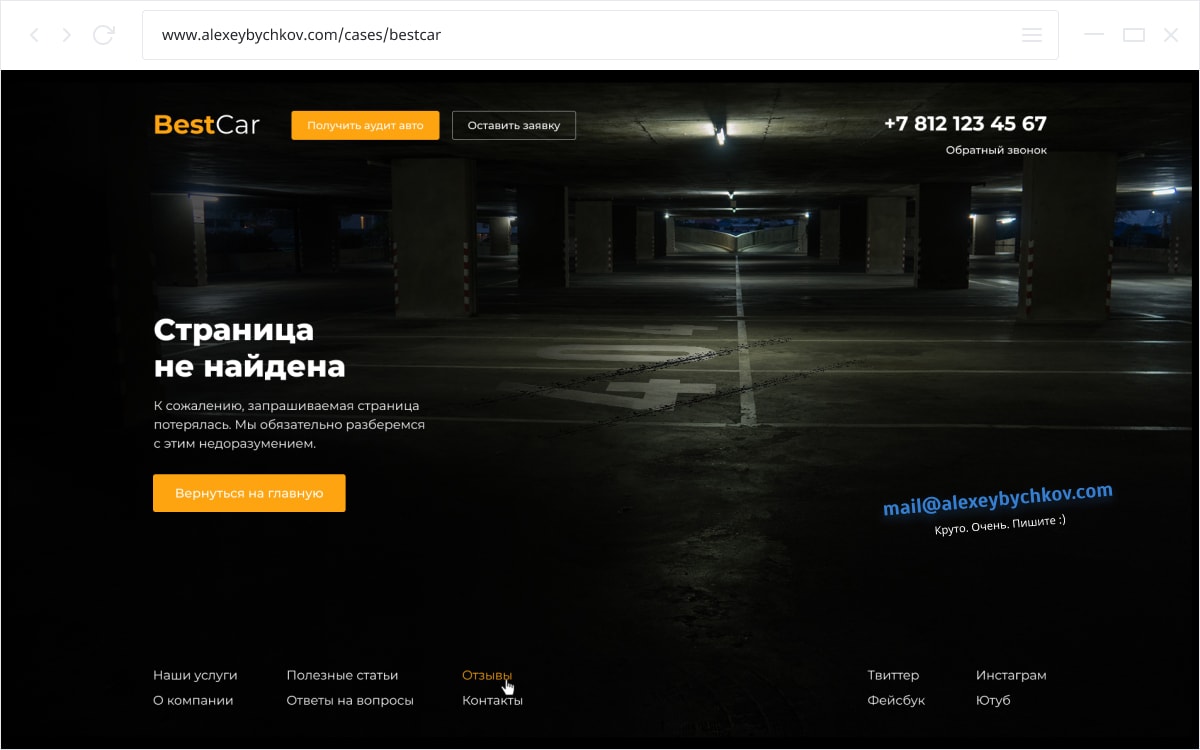
Task: Select 'Ответы на вопросы' footer link
Action: pos(349,700)
